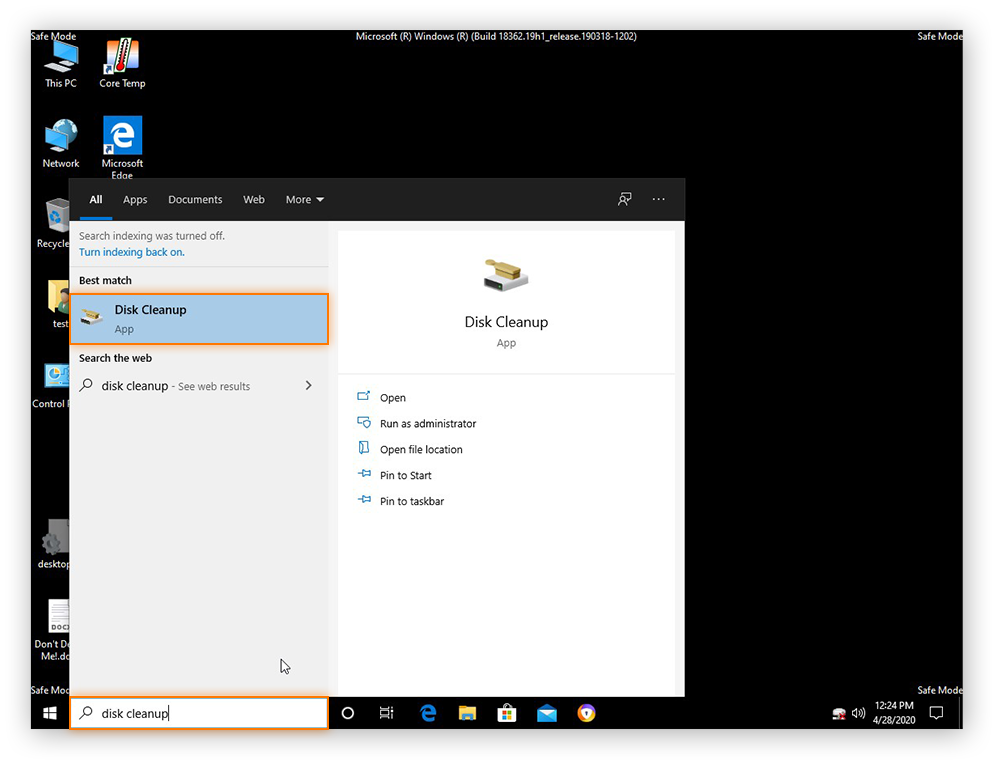This screenshot has width=1000, height=764.
Task: Open This PC desktop icon
Action: click(x=61, y=64)
